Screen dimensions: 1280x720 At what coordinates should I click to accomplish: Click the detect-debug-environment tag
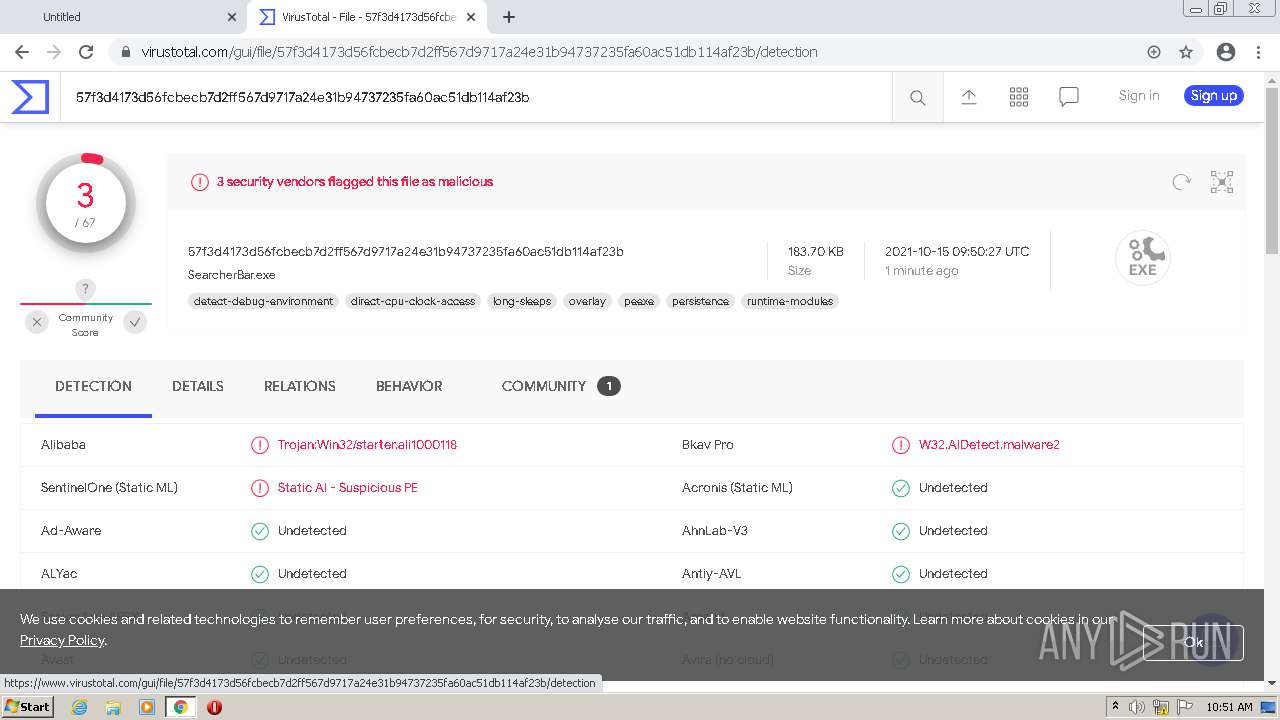[263, 301]
